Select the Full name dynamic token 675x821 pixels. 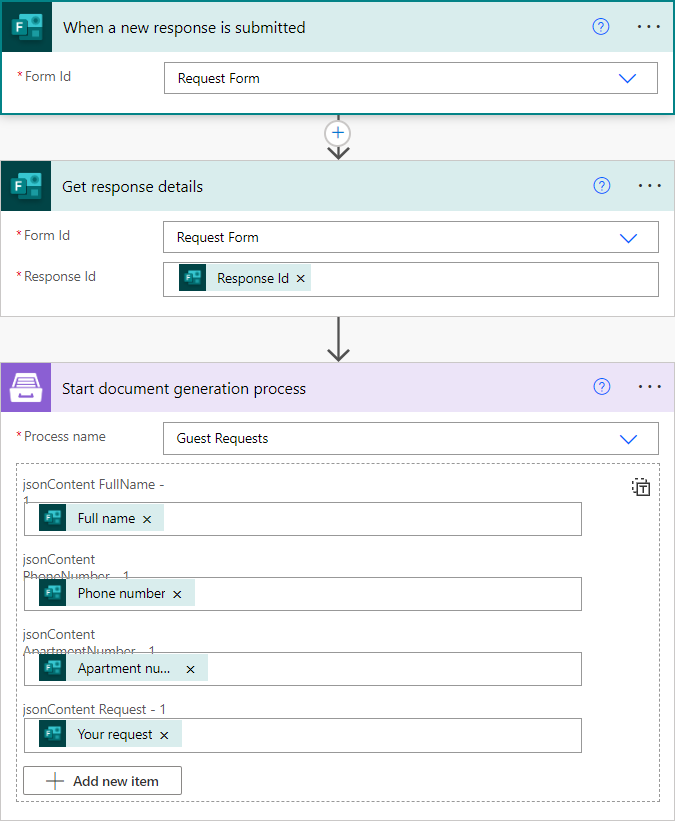[x=102, y=518]
